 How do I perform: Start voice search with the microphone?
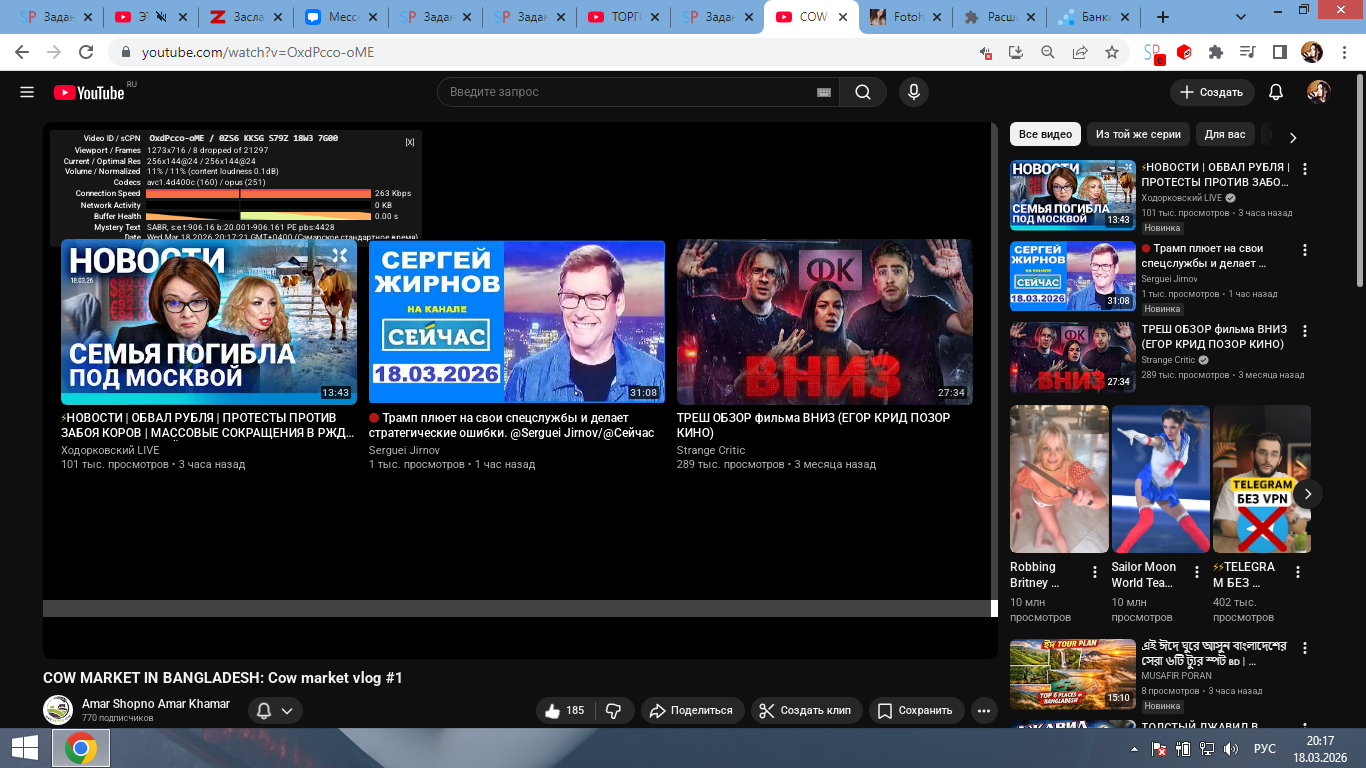click(x=912, y=92)
